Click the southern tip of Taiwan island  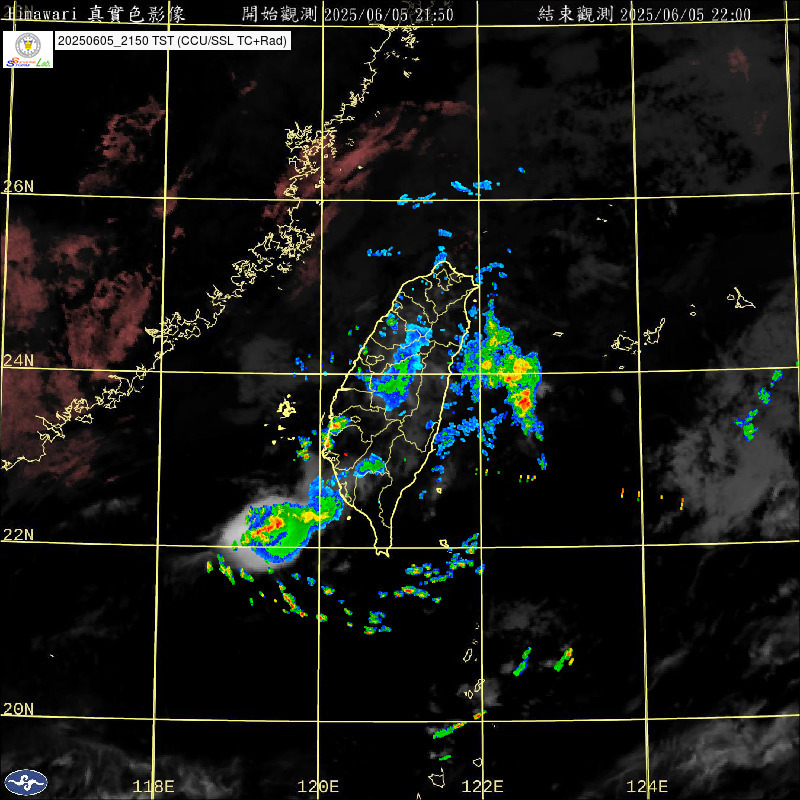[381, 551]
